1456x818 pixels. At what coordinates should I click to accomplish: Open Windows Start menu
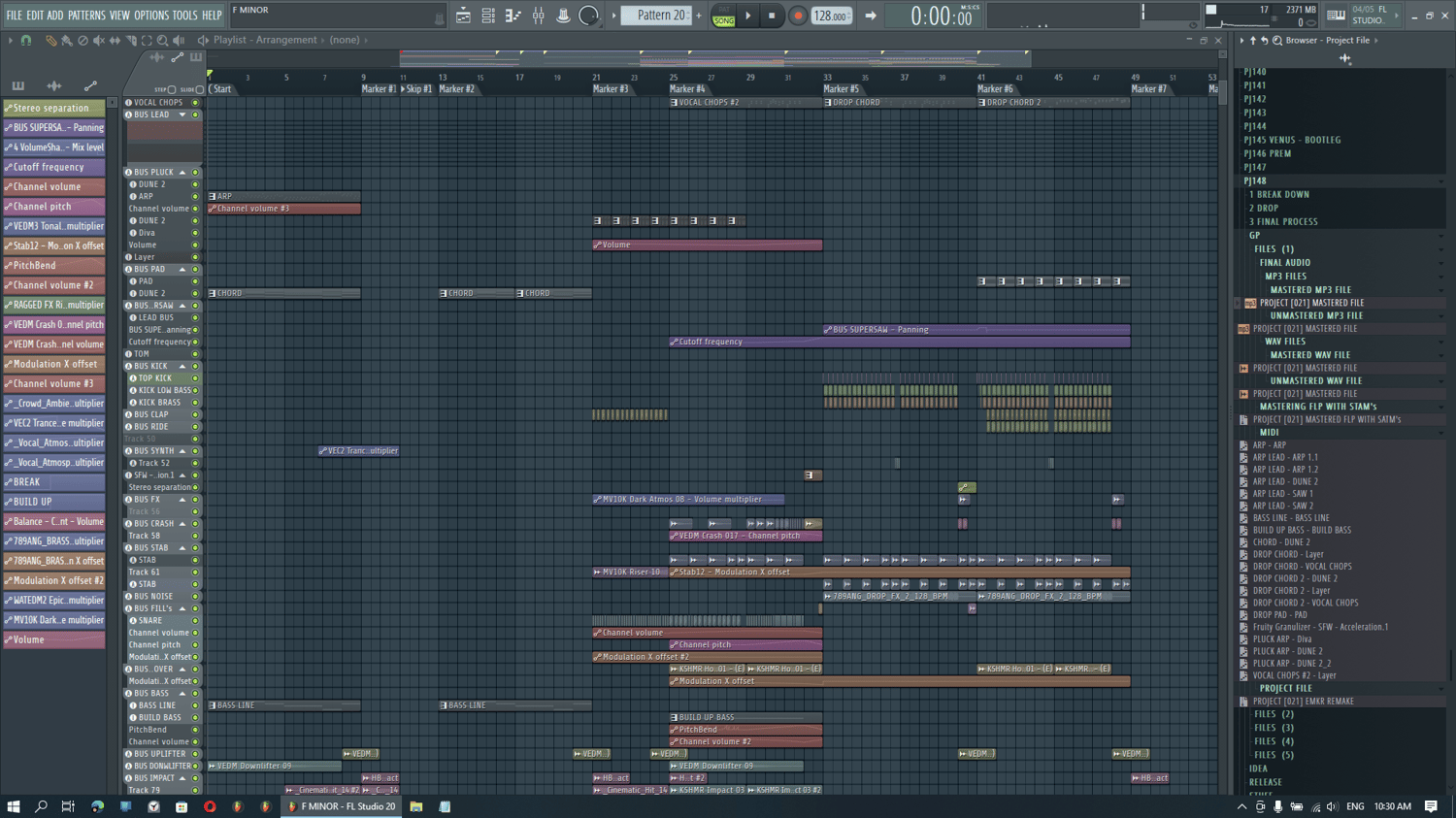(14, 806)
